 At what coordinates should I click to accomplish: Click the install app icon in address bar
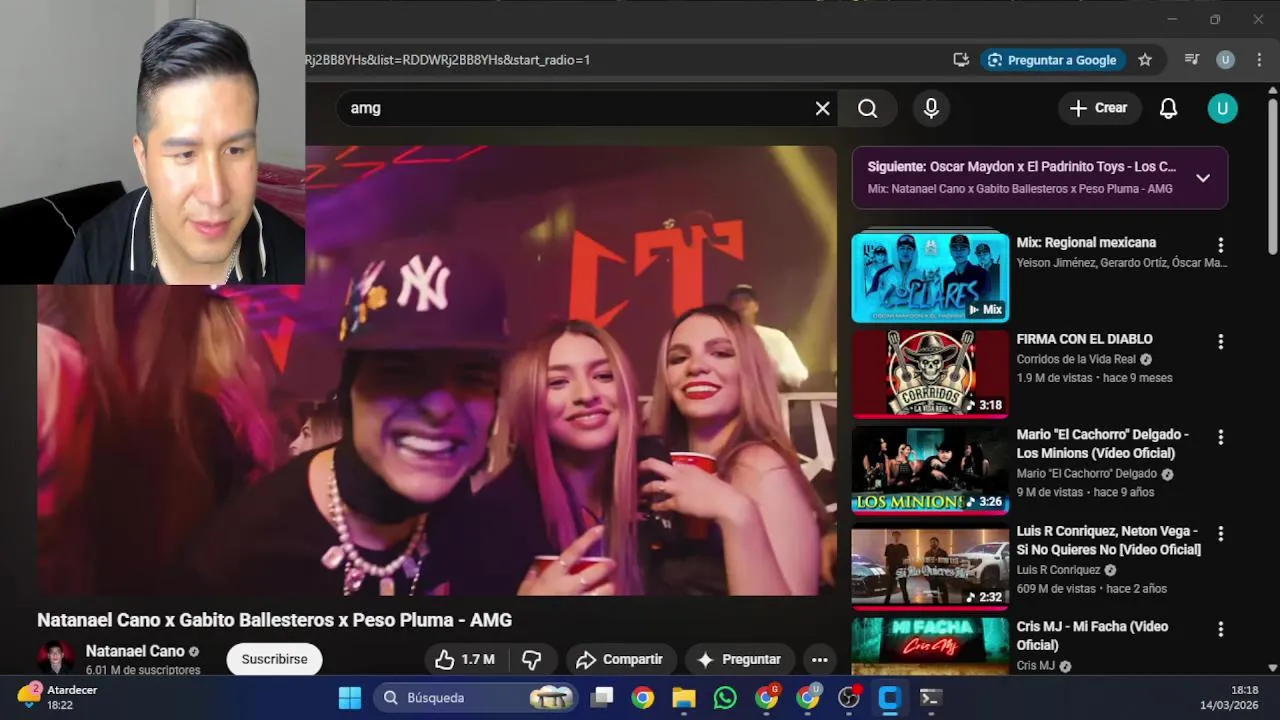click(x=961, y=60)
